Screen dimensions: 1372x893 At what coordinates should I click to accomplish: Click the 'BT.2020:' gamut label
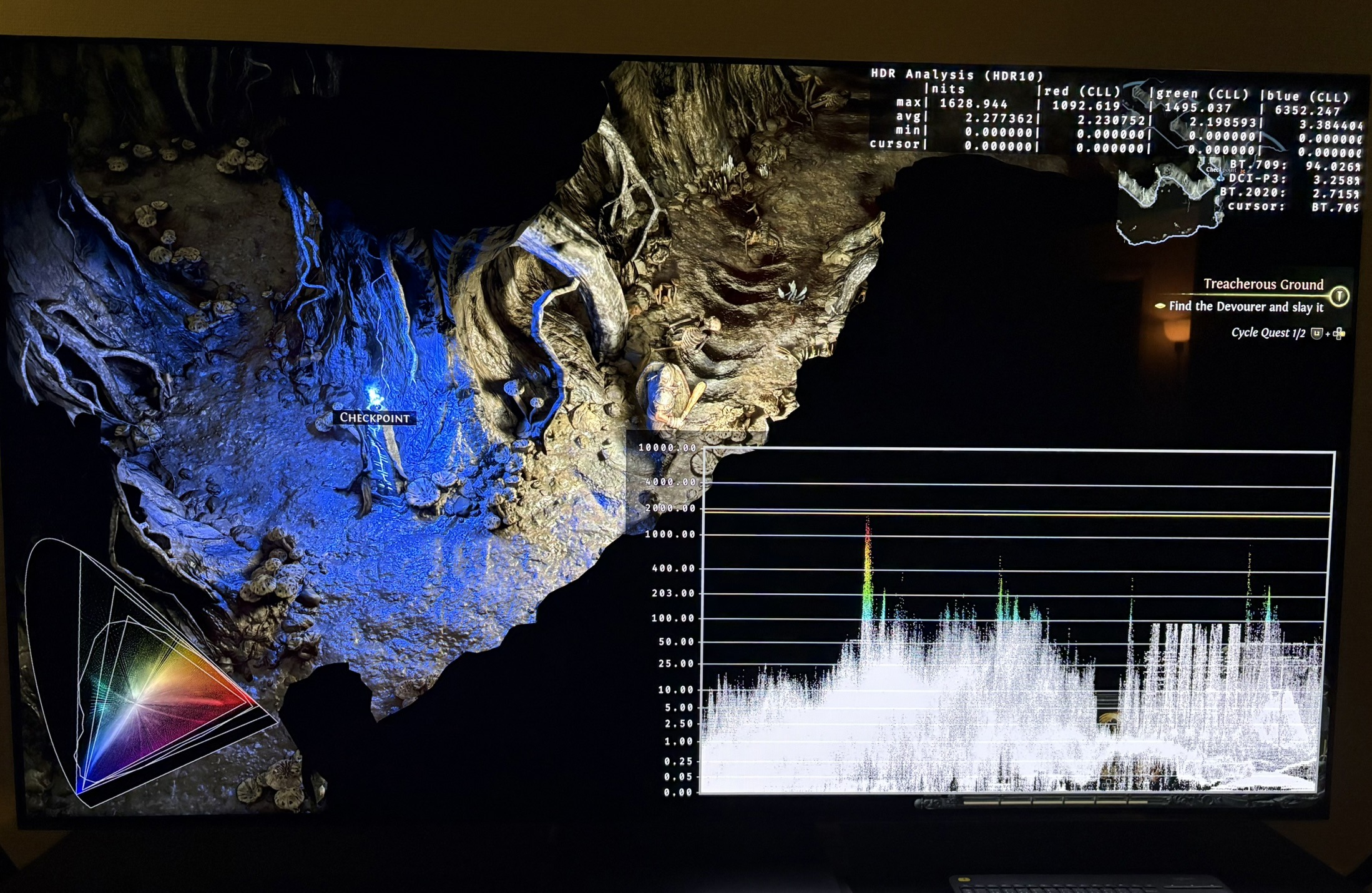click(1253, 192)
